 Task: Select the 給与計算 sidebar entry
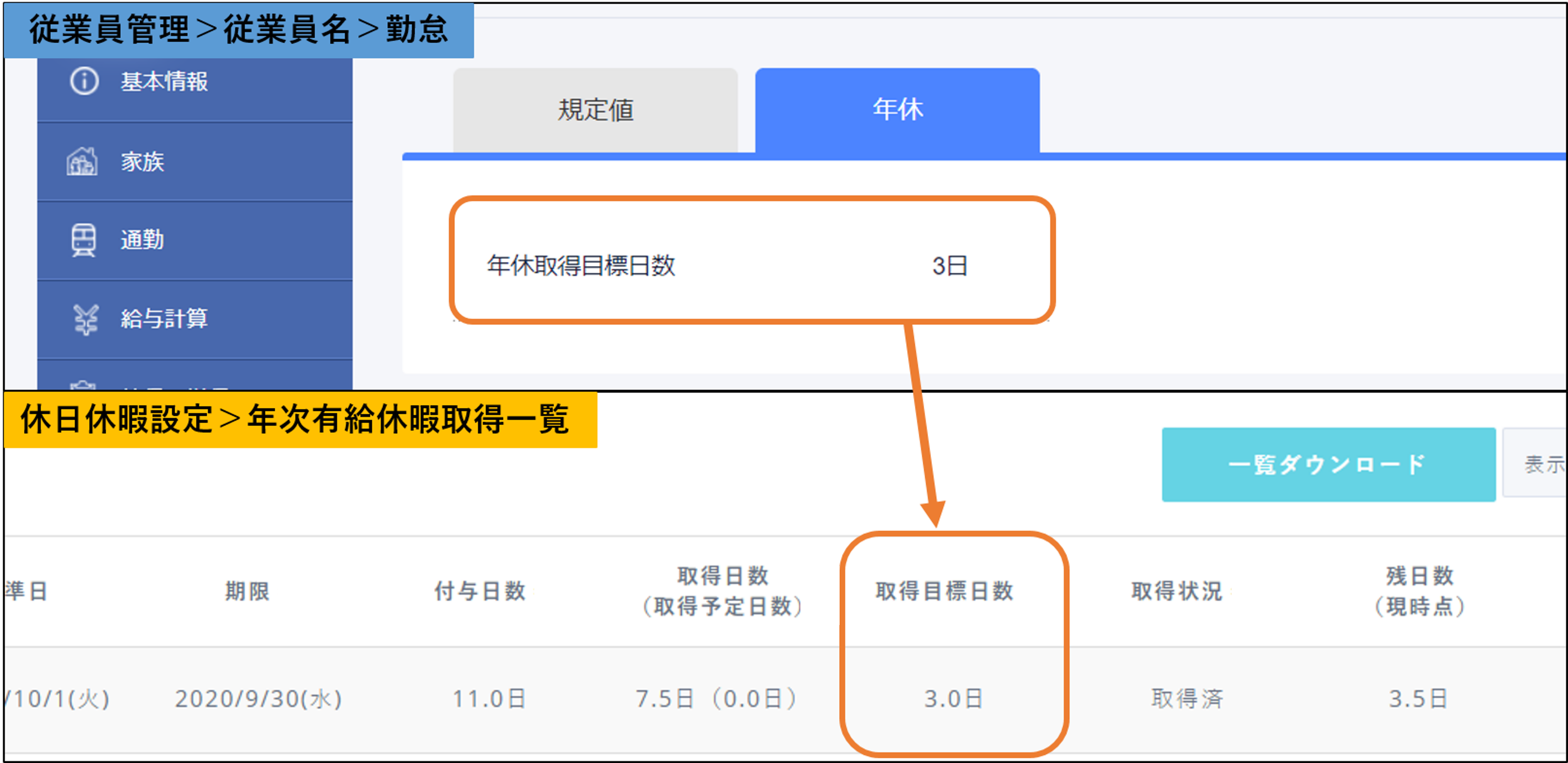164,319
